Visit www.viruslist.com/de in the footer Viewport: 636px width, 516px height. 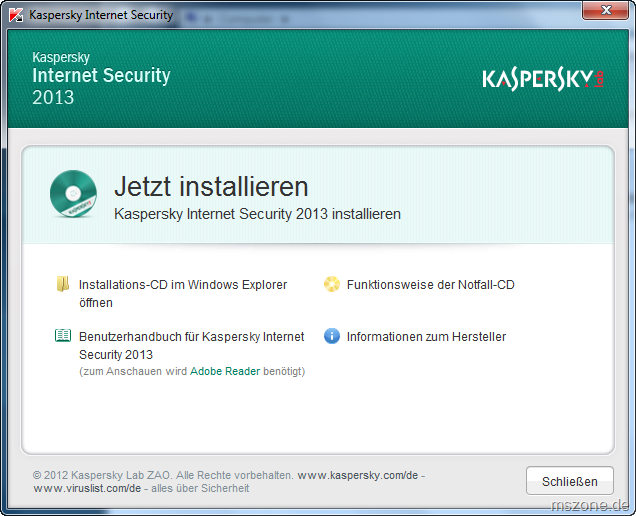point(87,488)
